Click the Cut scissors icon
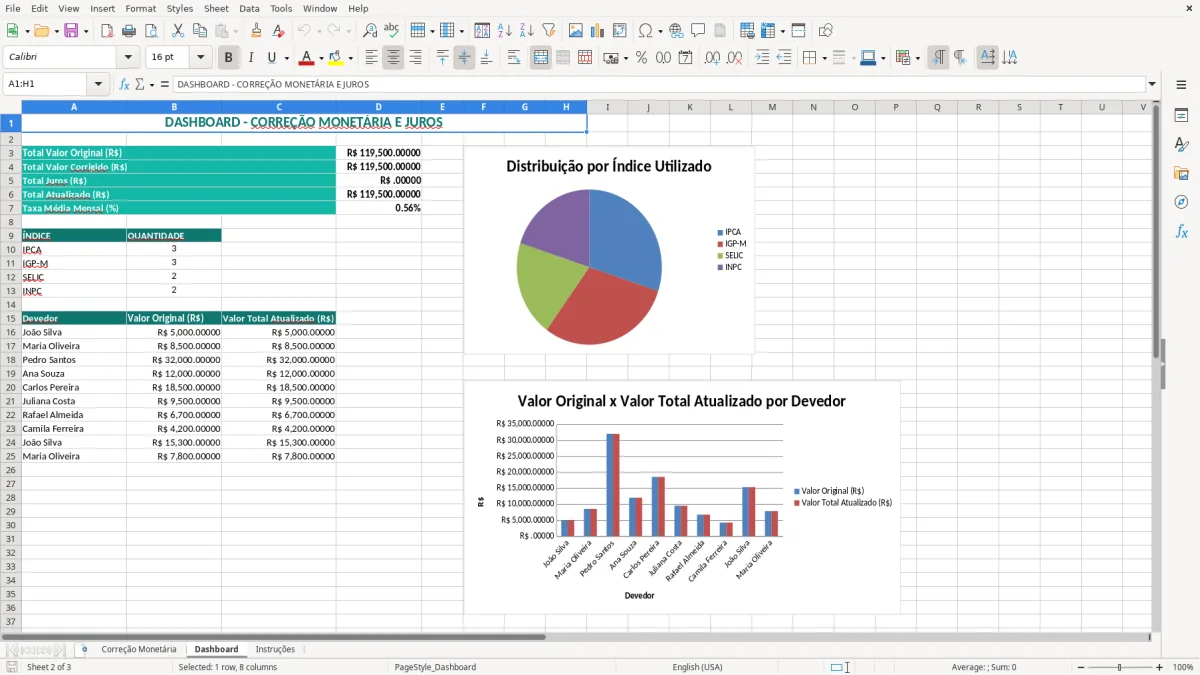The width and height of the screenshot is (1200, 675). pos(178,31)
